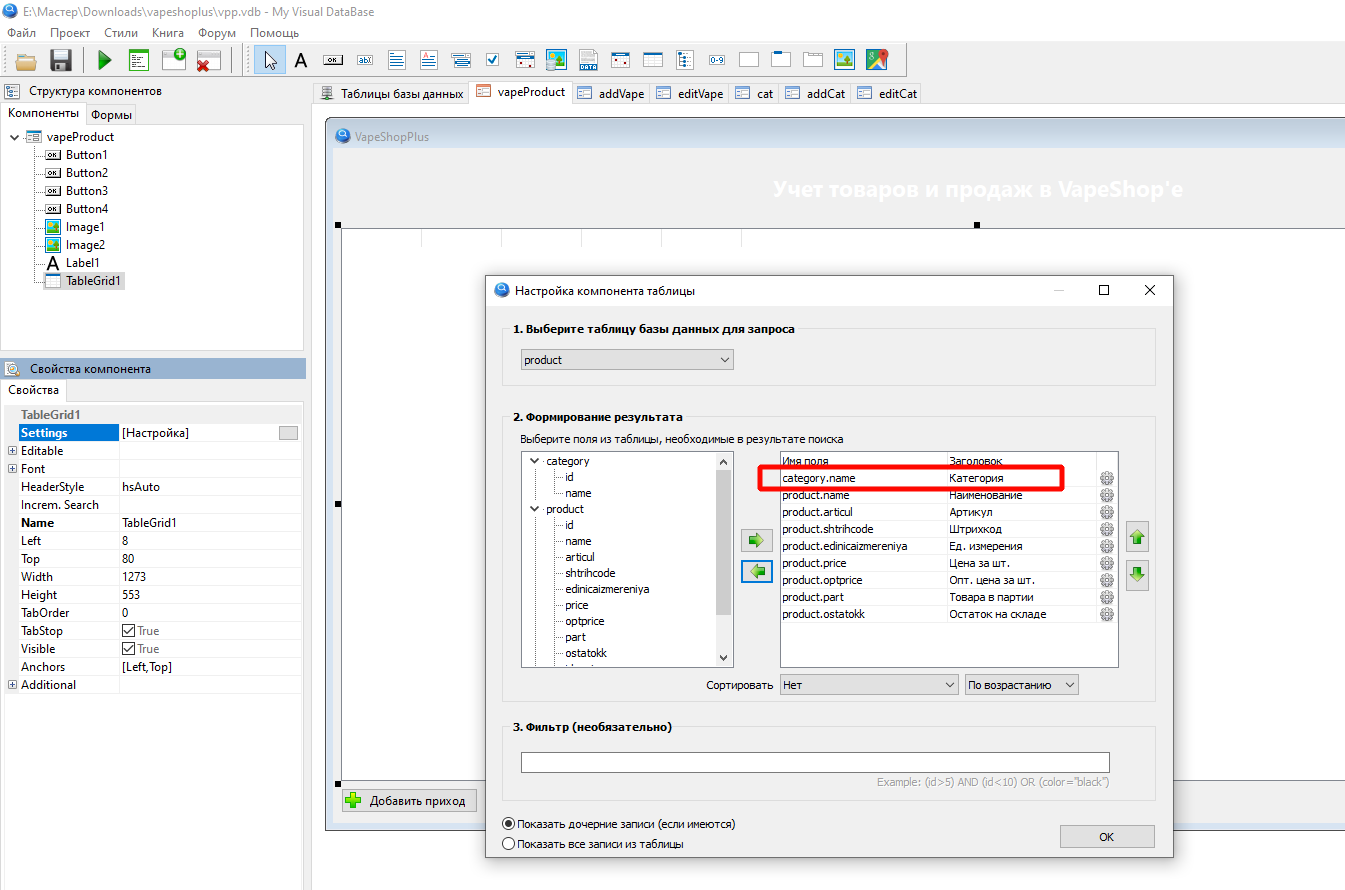
Task: Select the Button (OK) component tool
Action: coord(333,60)
